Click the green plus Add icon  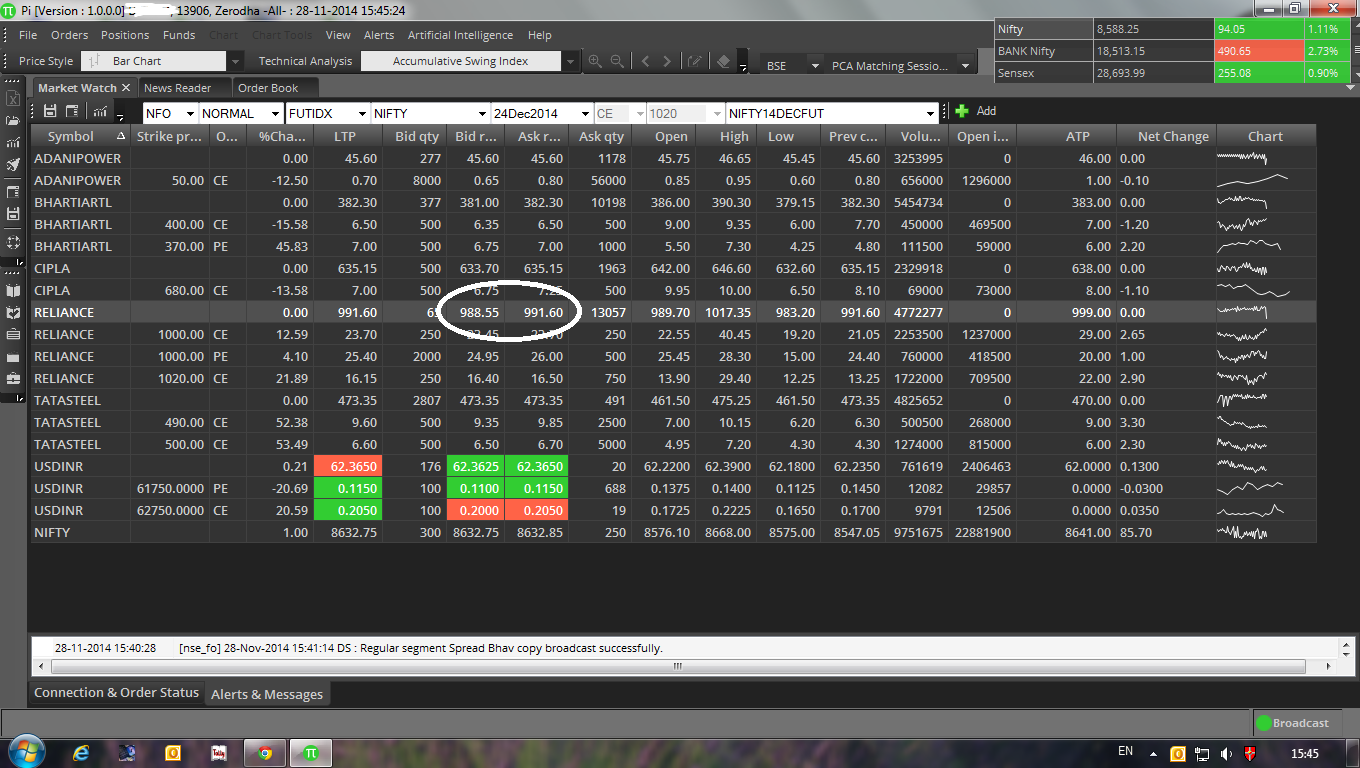[x=962, y=111]
